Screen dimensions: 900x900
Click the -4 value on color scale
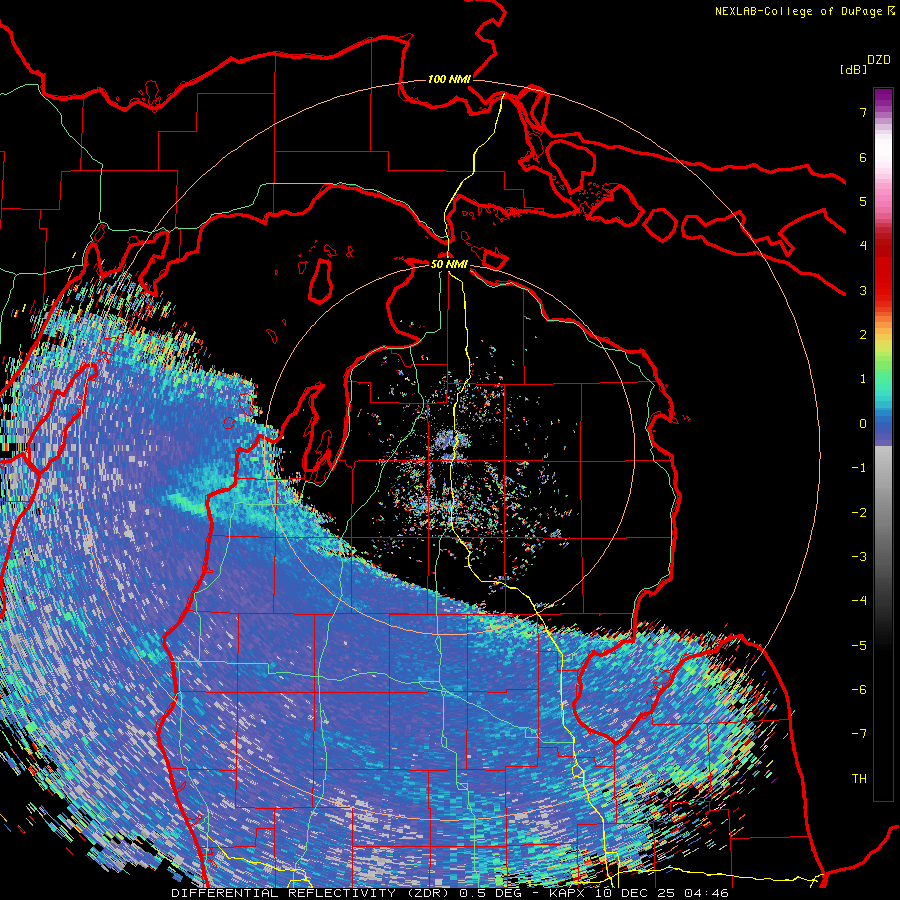point(859,601)
